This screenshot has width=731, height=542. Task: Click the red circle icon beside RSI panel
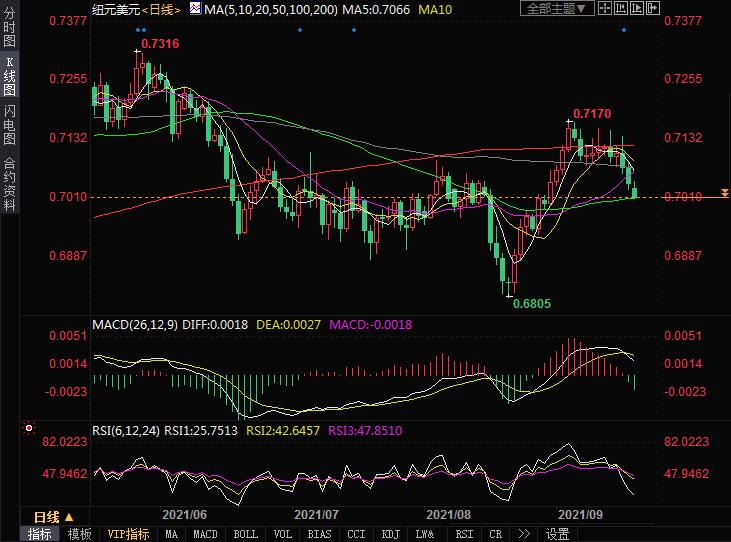[29, 430]
